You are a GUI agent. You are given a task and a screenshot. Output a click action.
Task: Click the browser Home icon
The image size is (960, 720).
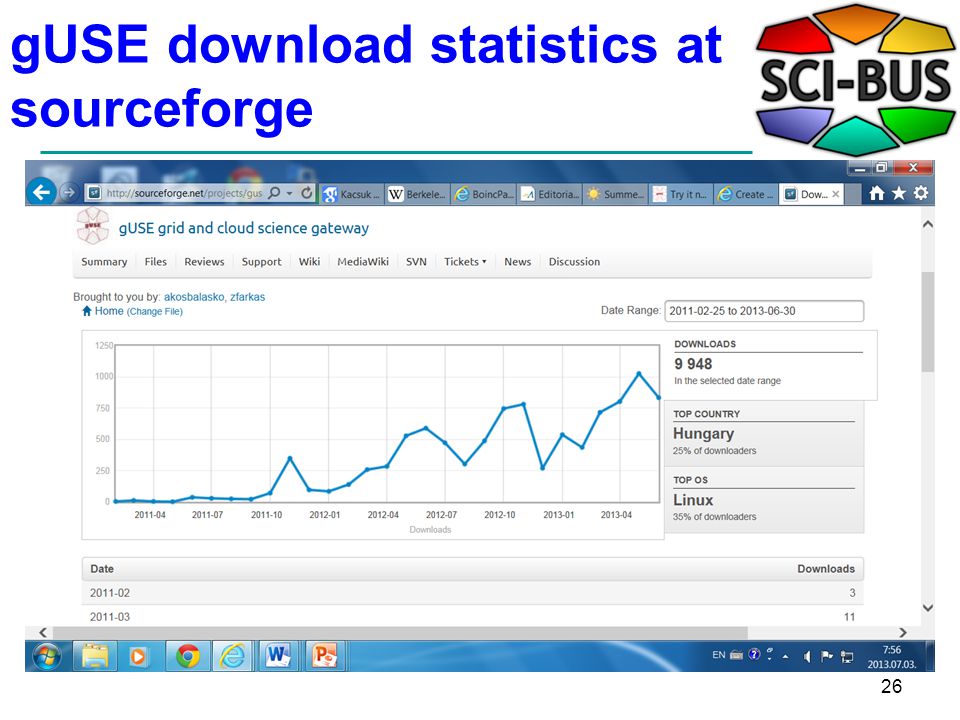877,193
